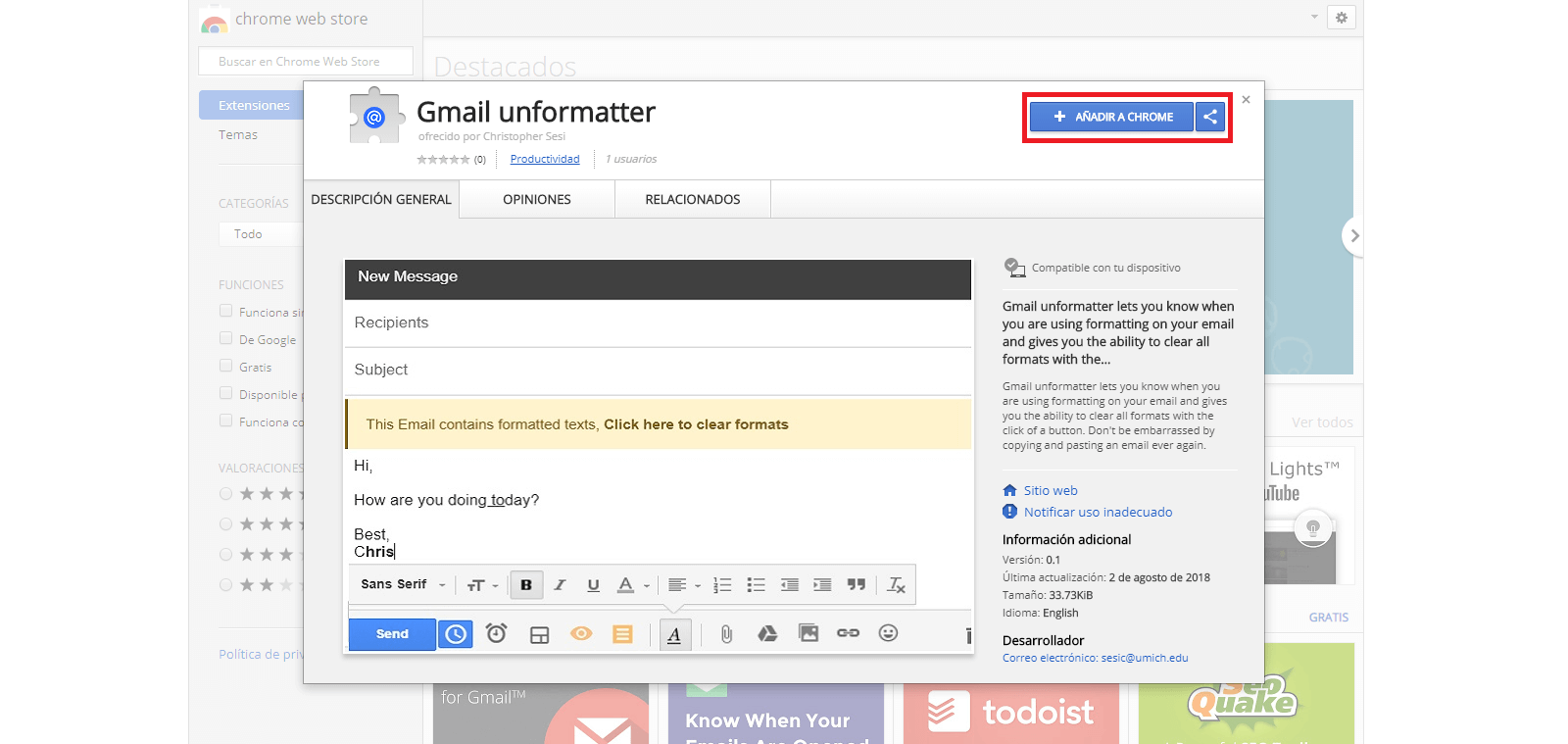Image resolution: width=1568 pixels, height=744 pixels.
Task: Expand the dropdown arrow beside settings gear
Action: click(x=1314, y=17)
